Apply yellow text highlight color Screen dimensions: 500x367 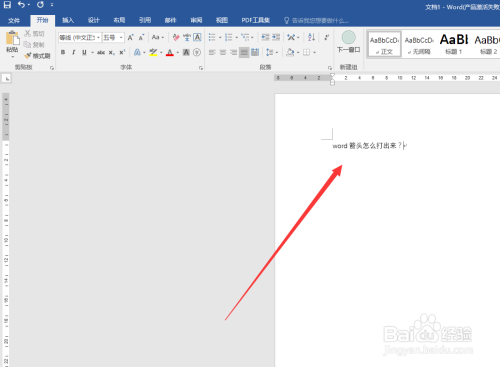[153, 52]
